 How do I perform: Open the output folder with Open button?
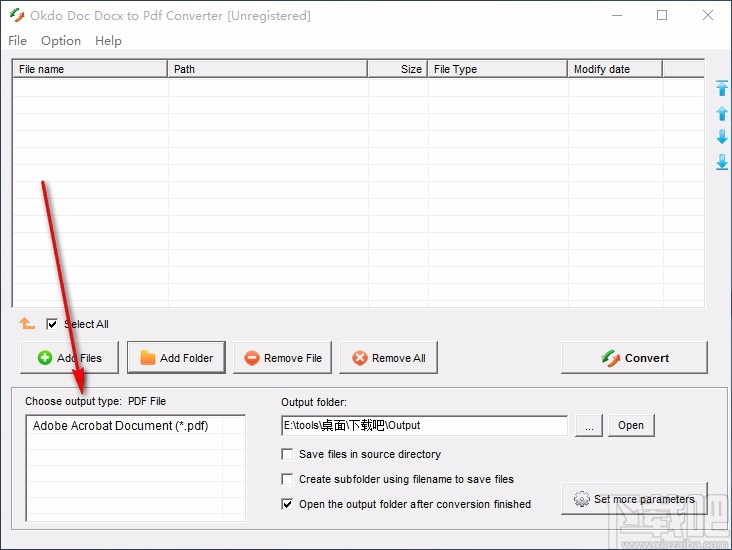631,425
